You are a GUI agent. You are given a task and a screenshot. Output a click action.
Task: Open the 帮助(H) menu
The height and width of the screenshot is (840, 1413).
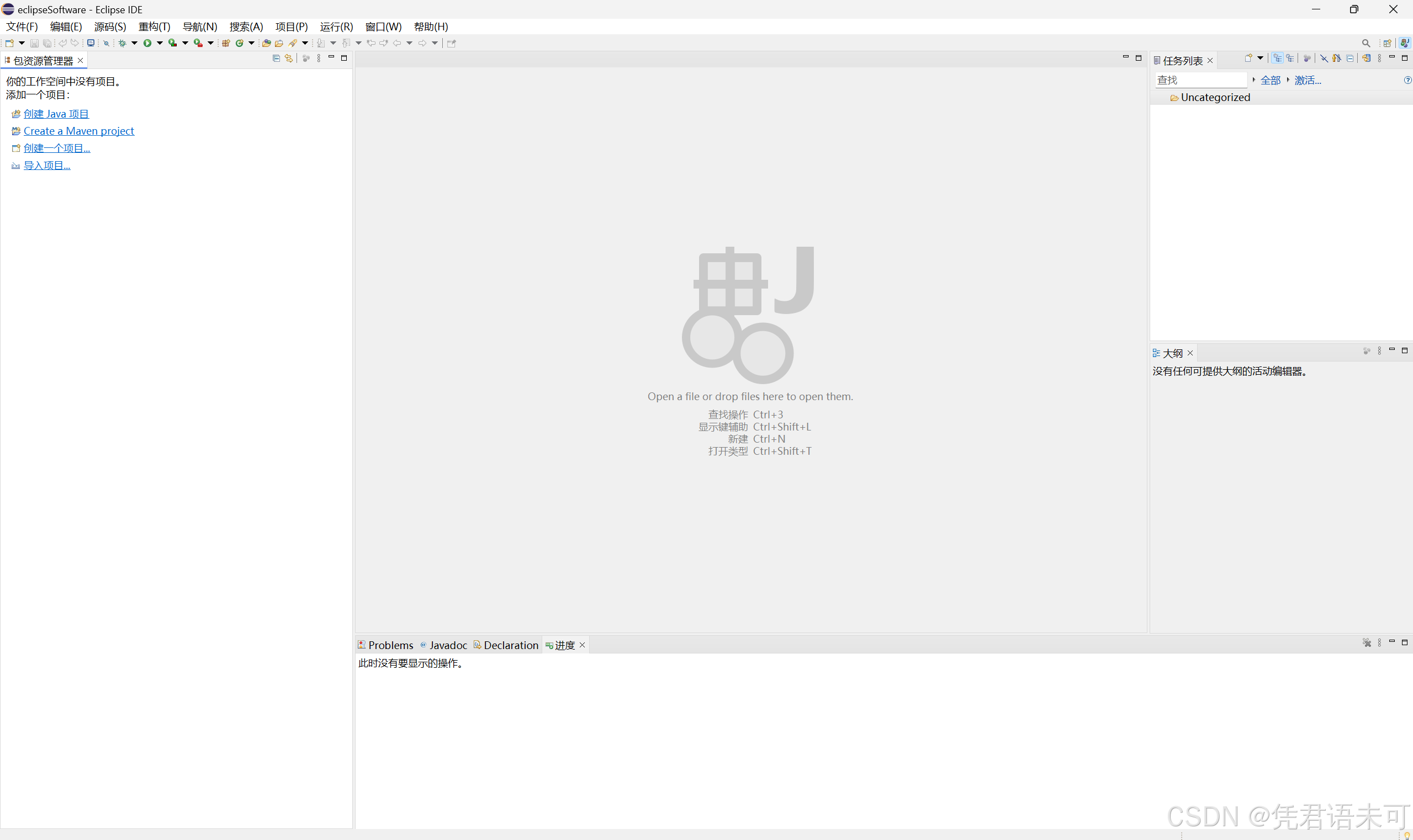pyautogui.click(x=431, y=26)
